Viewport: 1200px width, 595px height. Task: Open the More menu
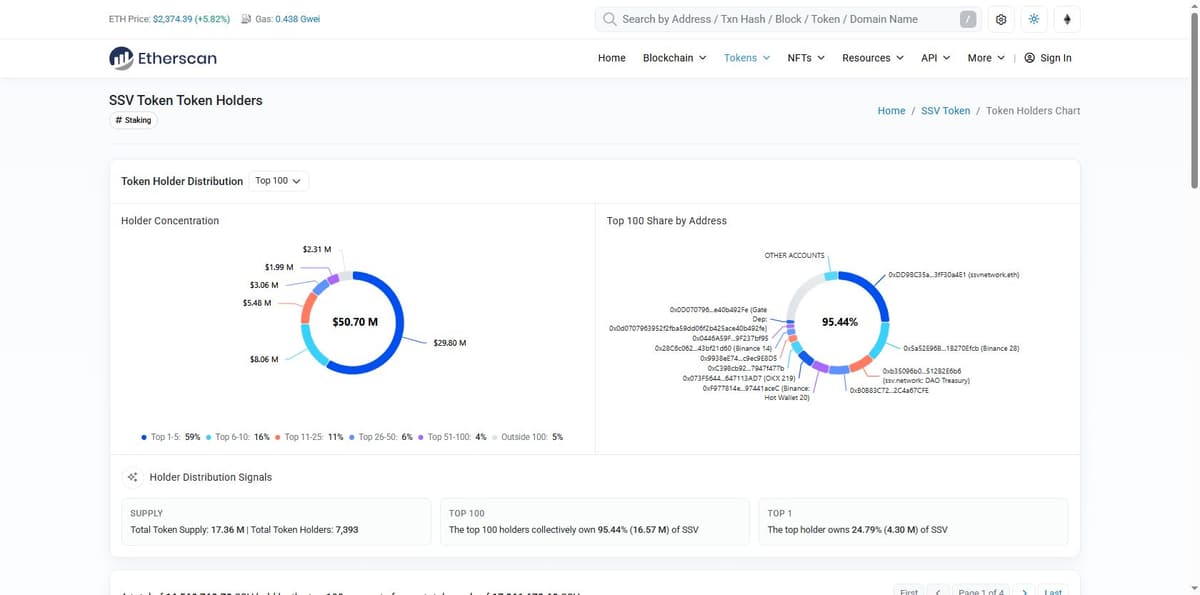(x=986, y=58)
